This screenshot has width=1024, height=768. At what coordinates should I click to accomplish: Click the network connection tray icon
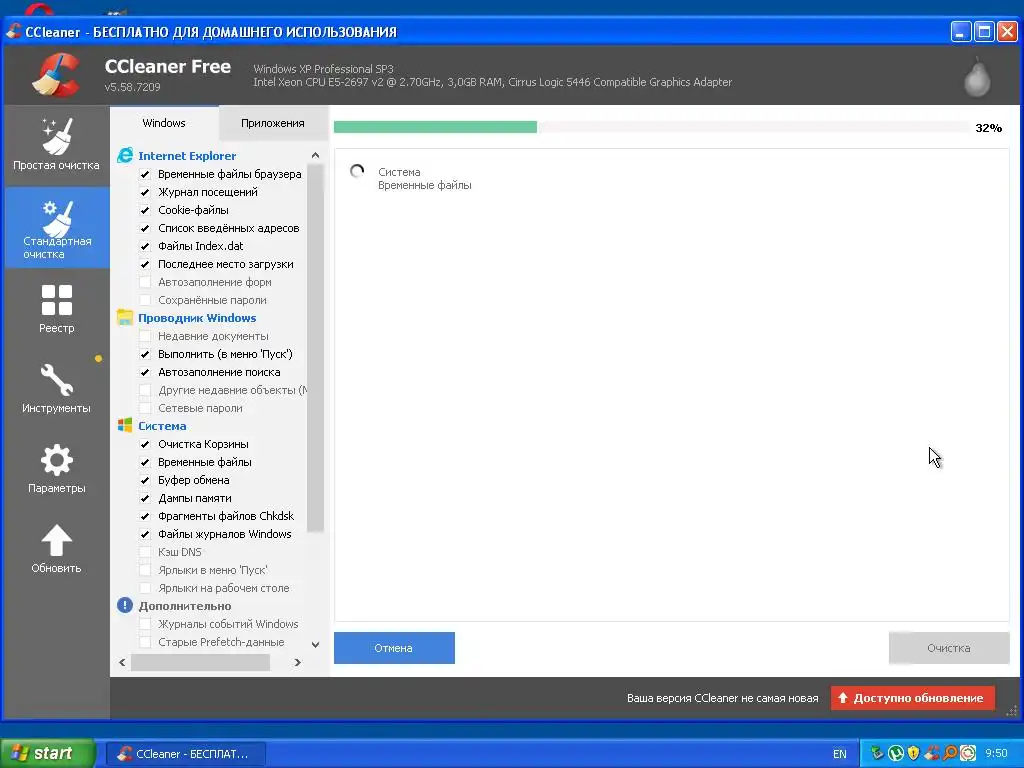[877, 753]
